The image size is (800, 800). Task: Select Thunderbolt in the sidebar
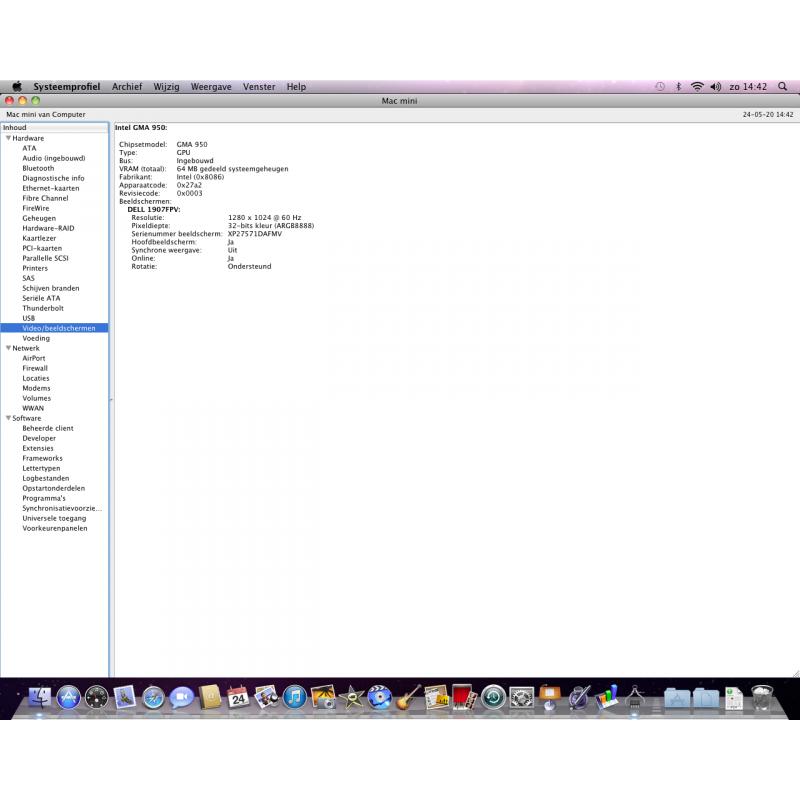pos(43,308)
